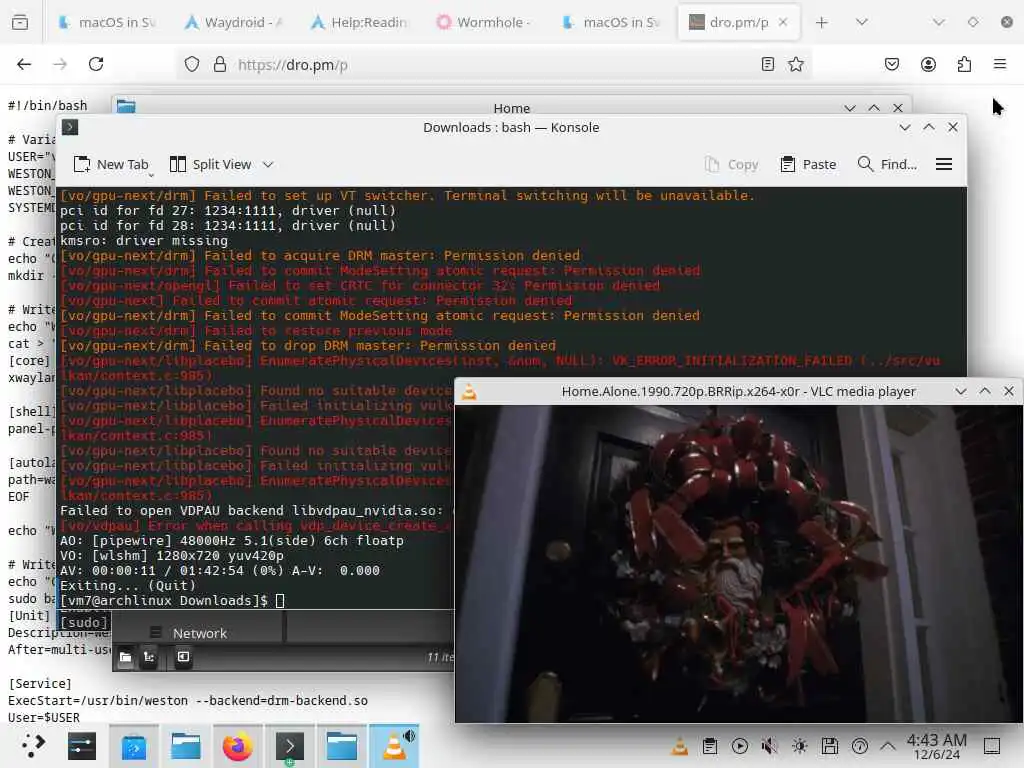This screenshot has width=1024, height=768.
Task: Save page to Pocket
Action: click(891, 64)
